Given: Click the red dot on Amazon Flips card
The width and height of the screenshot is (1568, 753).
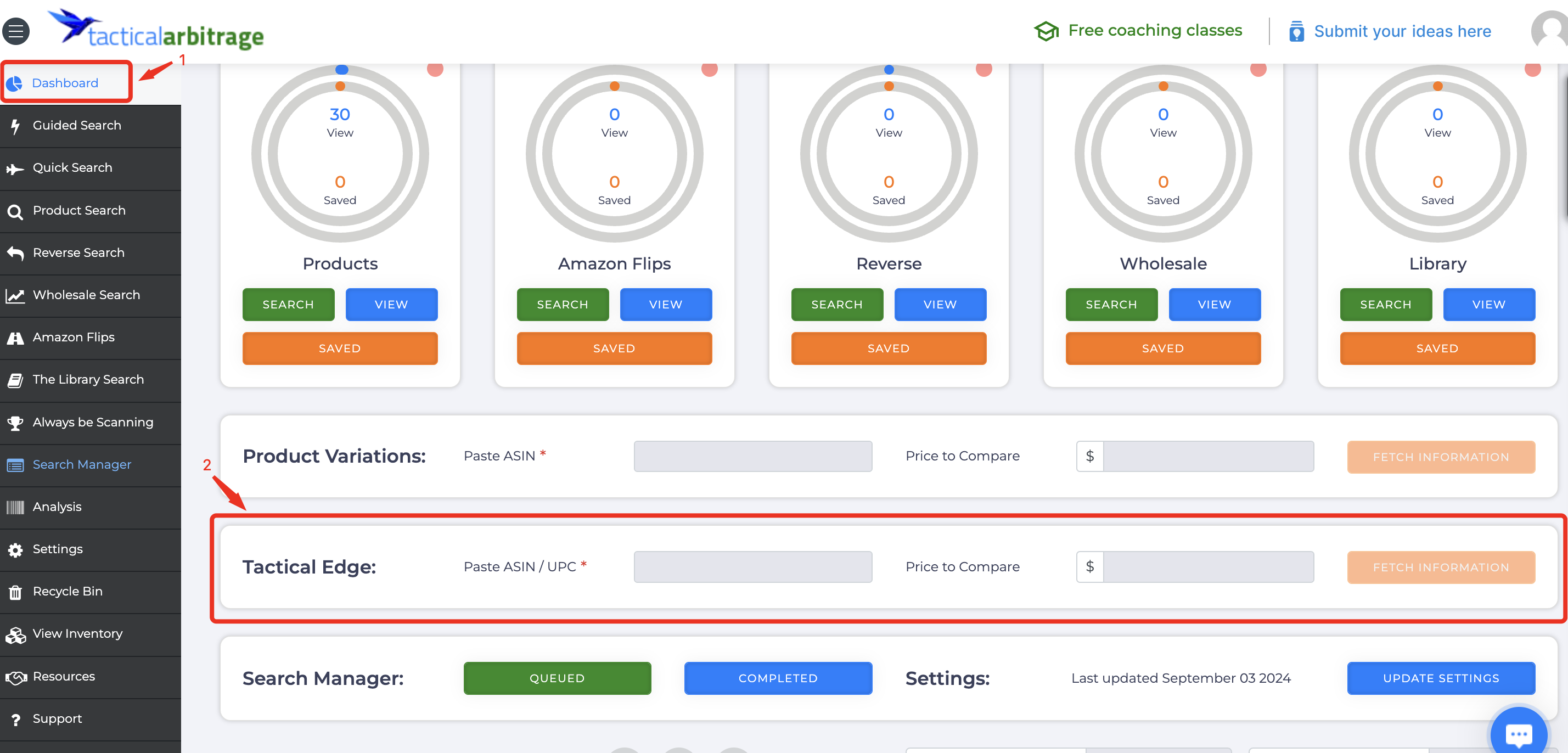Looking at the screenshot, I should tap(710, 69).
